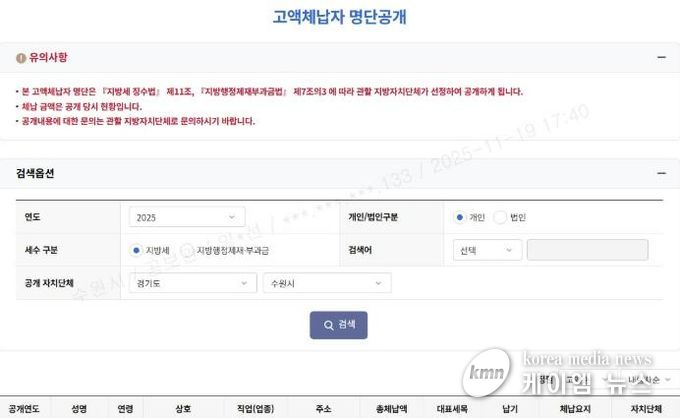The width and height of the screenshot is (680, 418).
Task: Select the 법인 radio button
Action: click(x=500, y=217)
